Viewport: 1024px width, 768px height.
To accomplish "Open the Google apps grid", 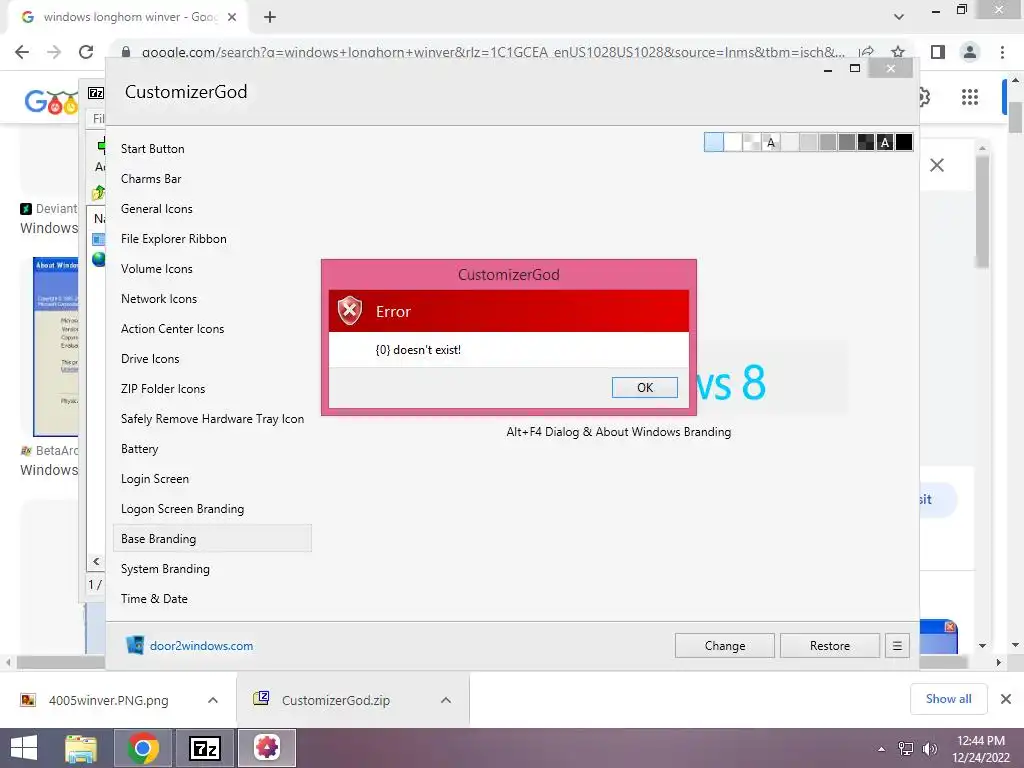I will [x=970, y=97].
